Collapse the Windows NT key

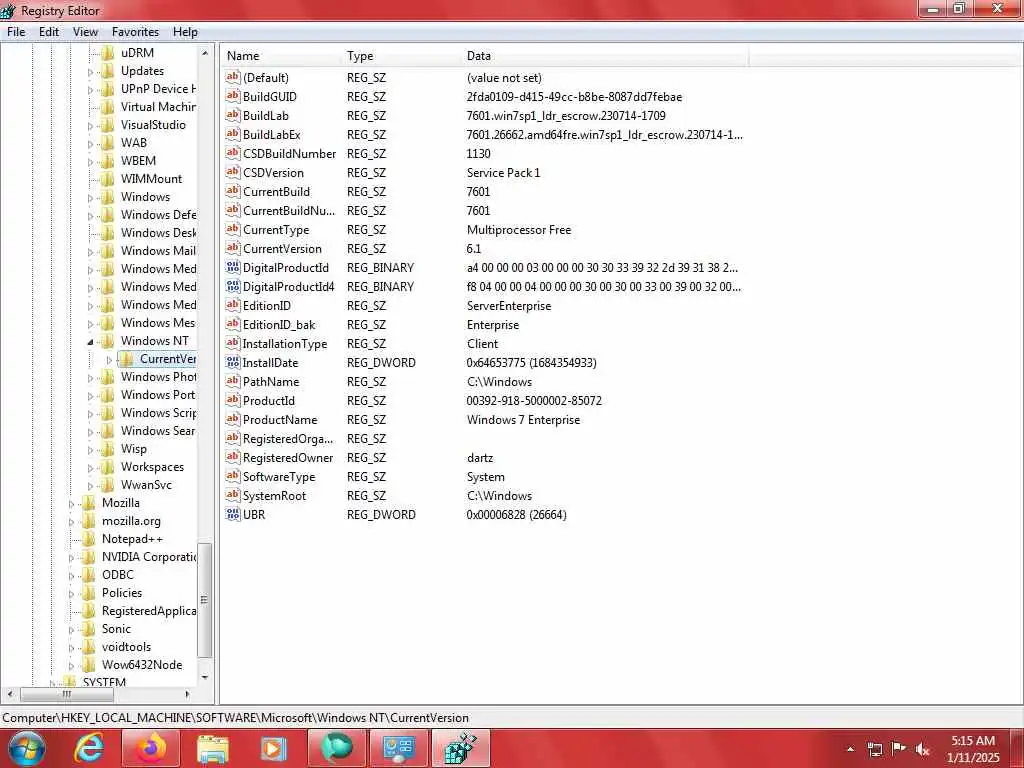click(91, 342)
